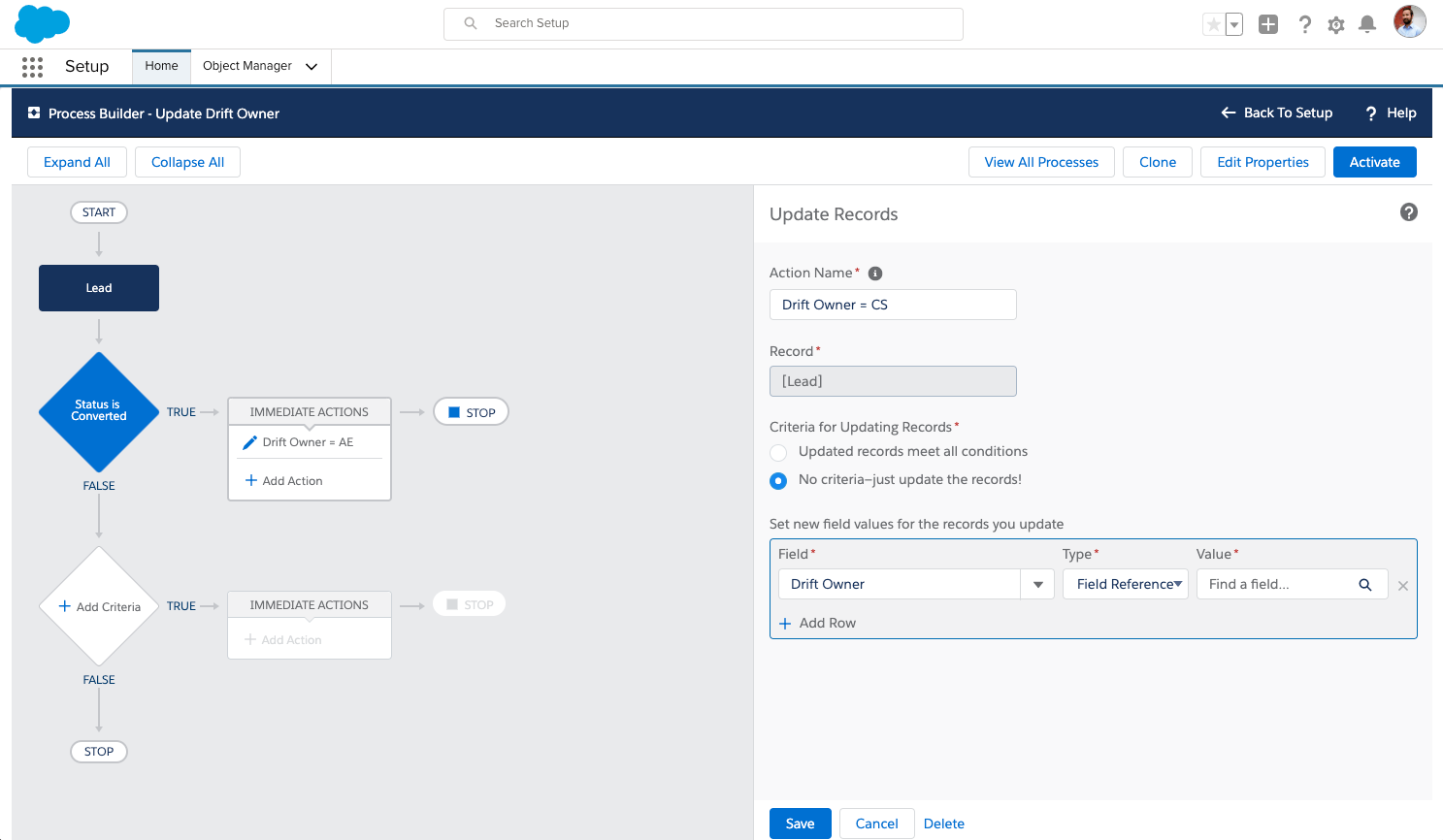Clone the process
Viewport: 1443px width, 840px height.
coord(1158,162)
